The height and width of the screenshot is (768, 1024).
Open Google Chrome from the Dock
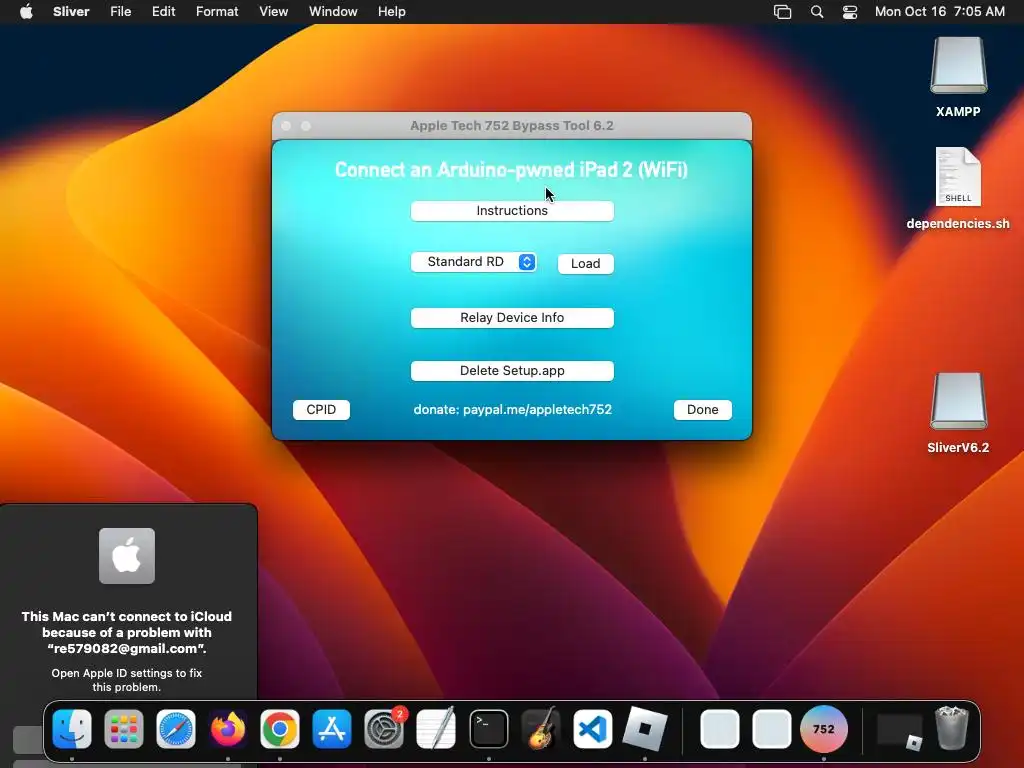pyautogui.click(x=280, y=729)
